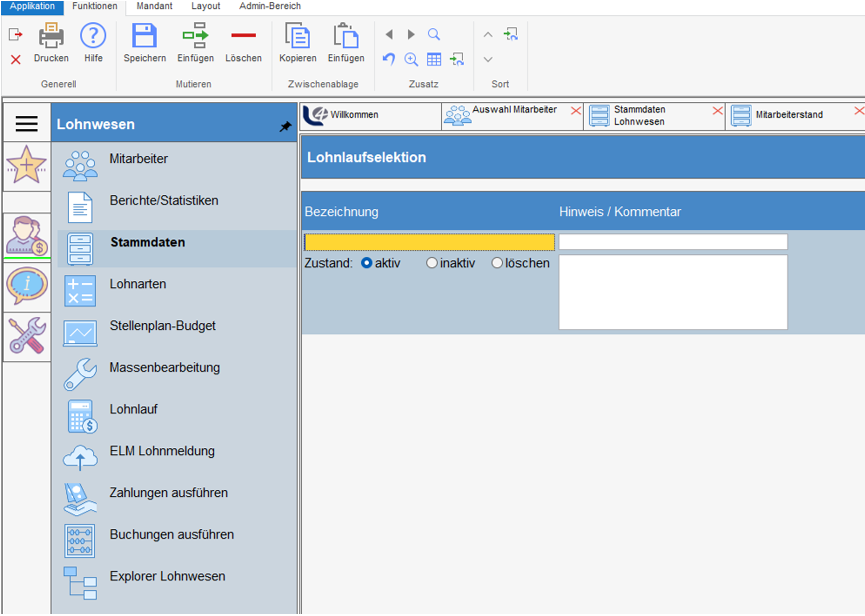The width and height of the screenshot is (865, 616).
Task: Open Zahlungen ausführen entry
Action: click(x=168, y=493)
